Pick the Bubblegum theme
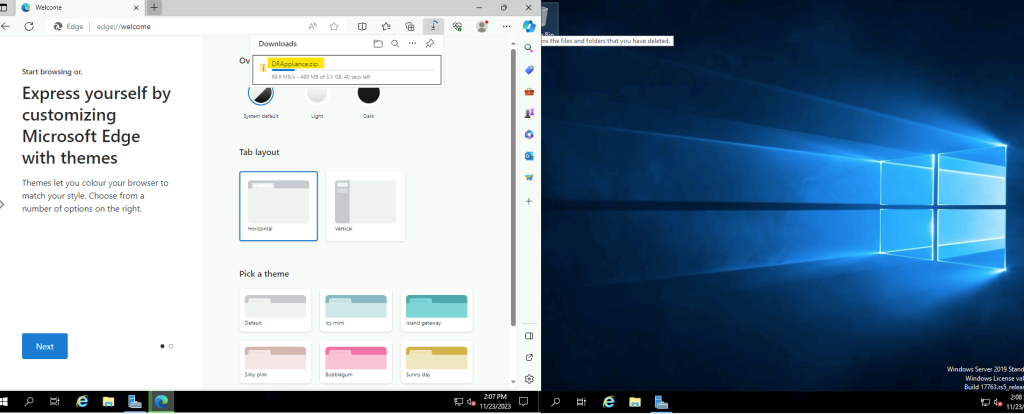1024x414 pixels. pos(356,362)
